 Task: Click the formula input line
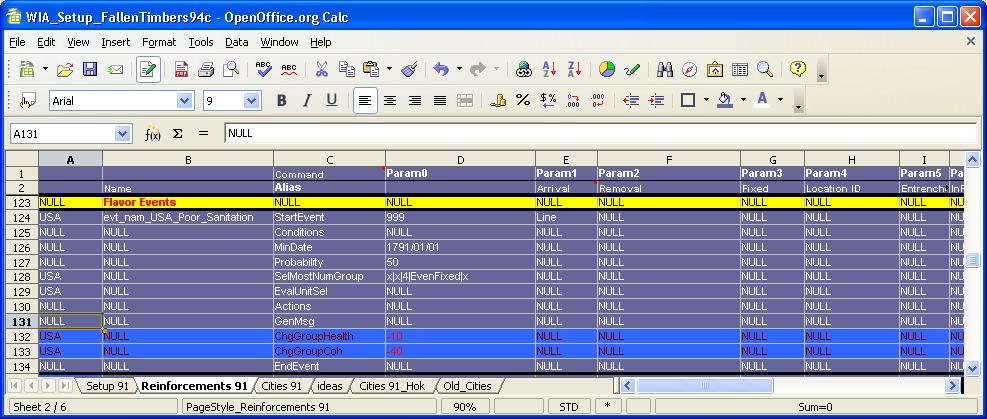598,133
